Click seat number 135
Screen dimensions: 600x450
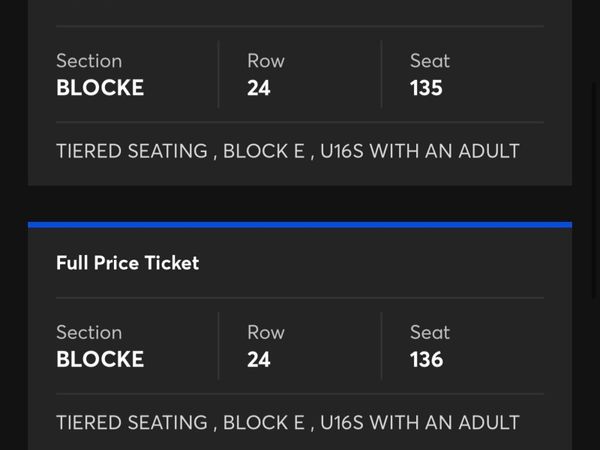tap(426, 88)
